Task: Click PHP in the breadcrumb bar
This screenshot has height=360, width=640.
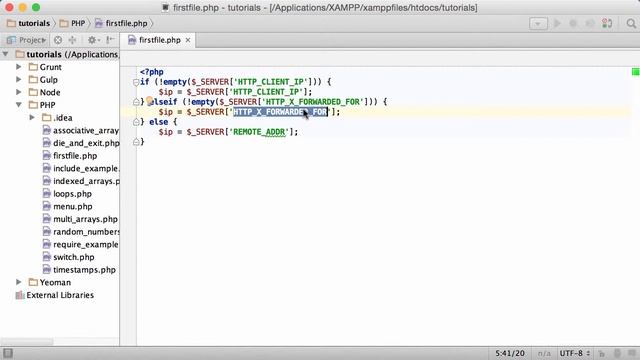Action: coord(73,23)
